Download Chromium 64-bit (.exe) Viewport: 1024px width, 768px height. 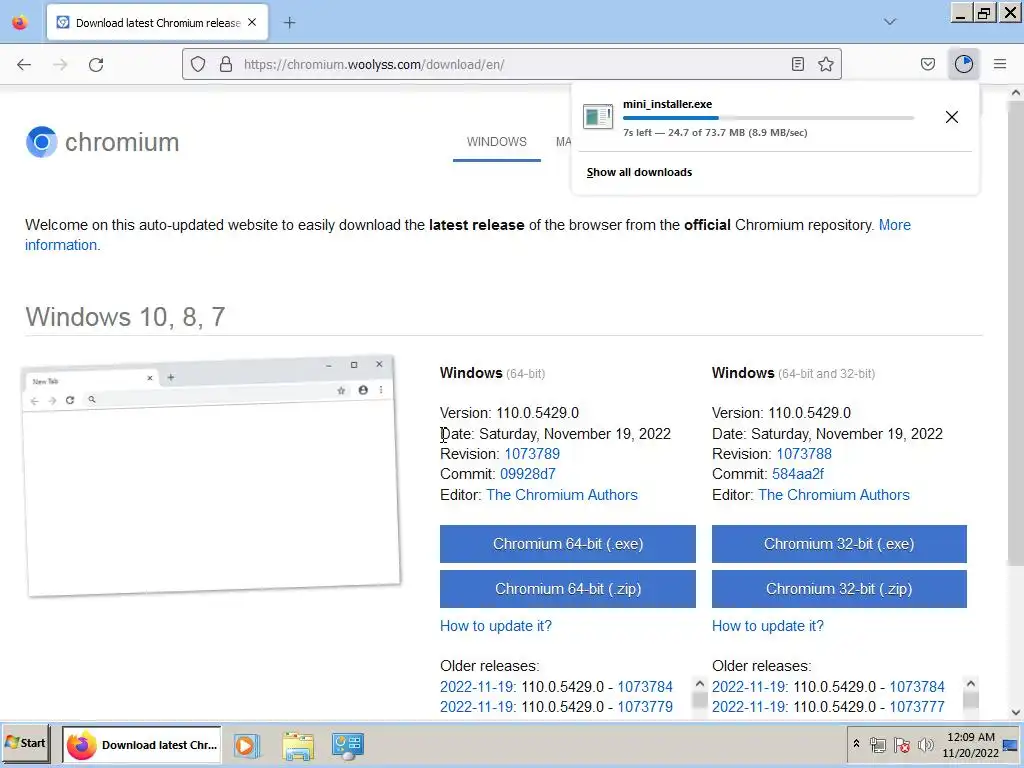(568, 544)
